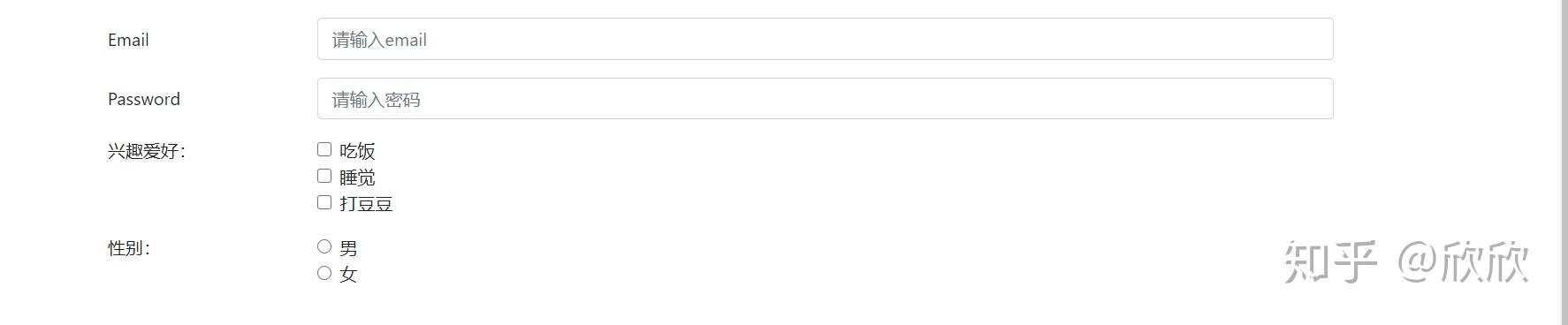The width and height of the screenshot is (1568, 325).
Task: Click the 女 option label
Action: pyautogui.click(x=348, y=275)
